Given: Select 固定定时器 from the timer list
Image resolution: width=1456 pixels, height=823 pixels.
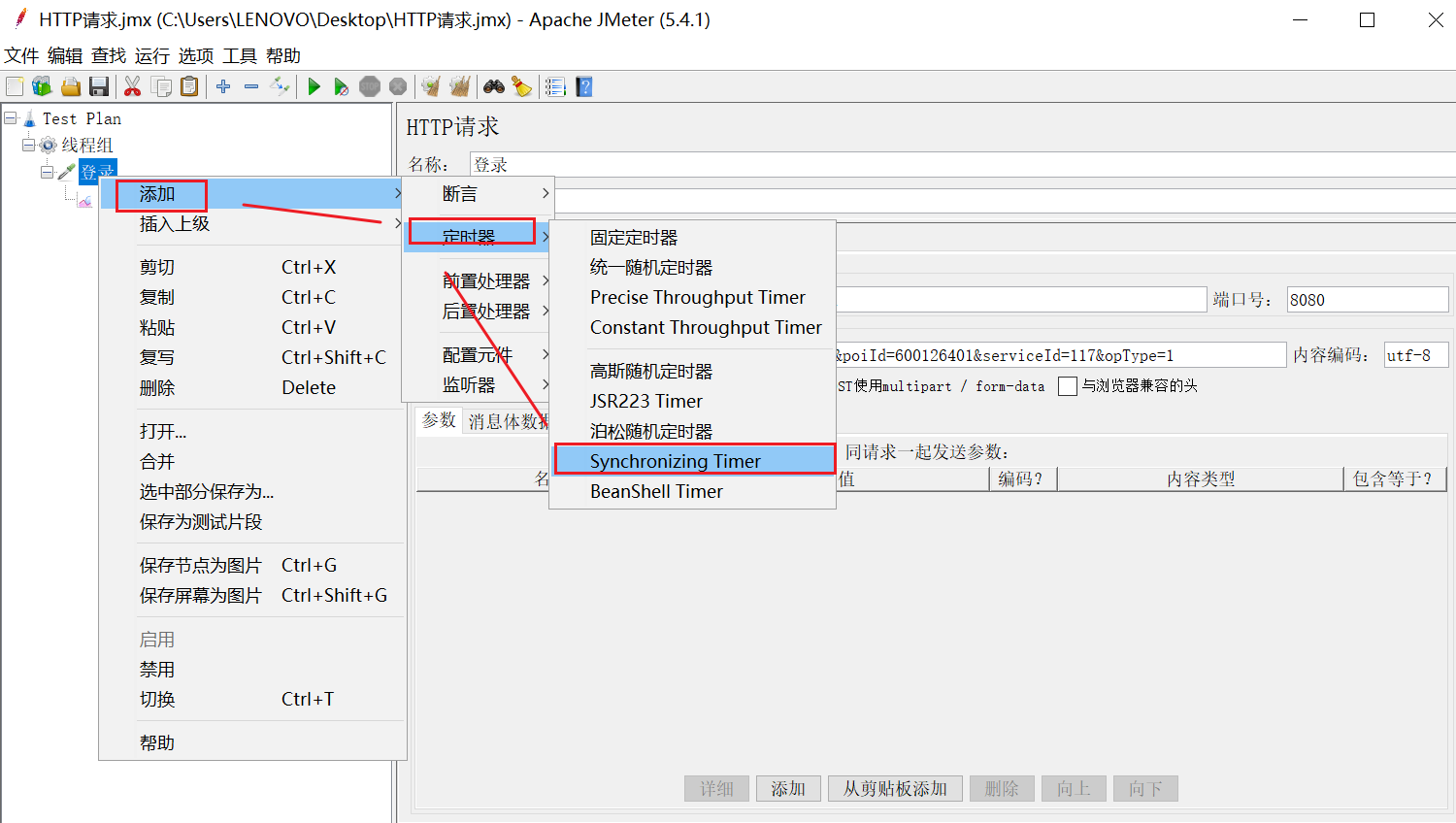Looking at the screenshot, I should point(693,238).
